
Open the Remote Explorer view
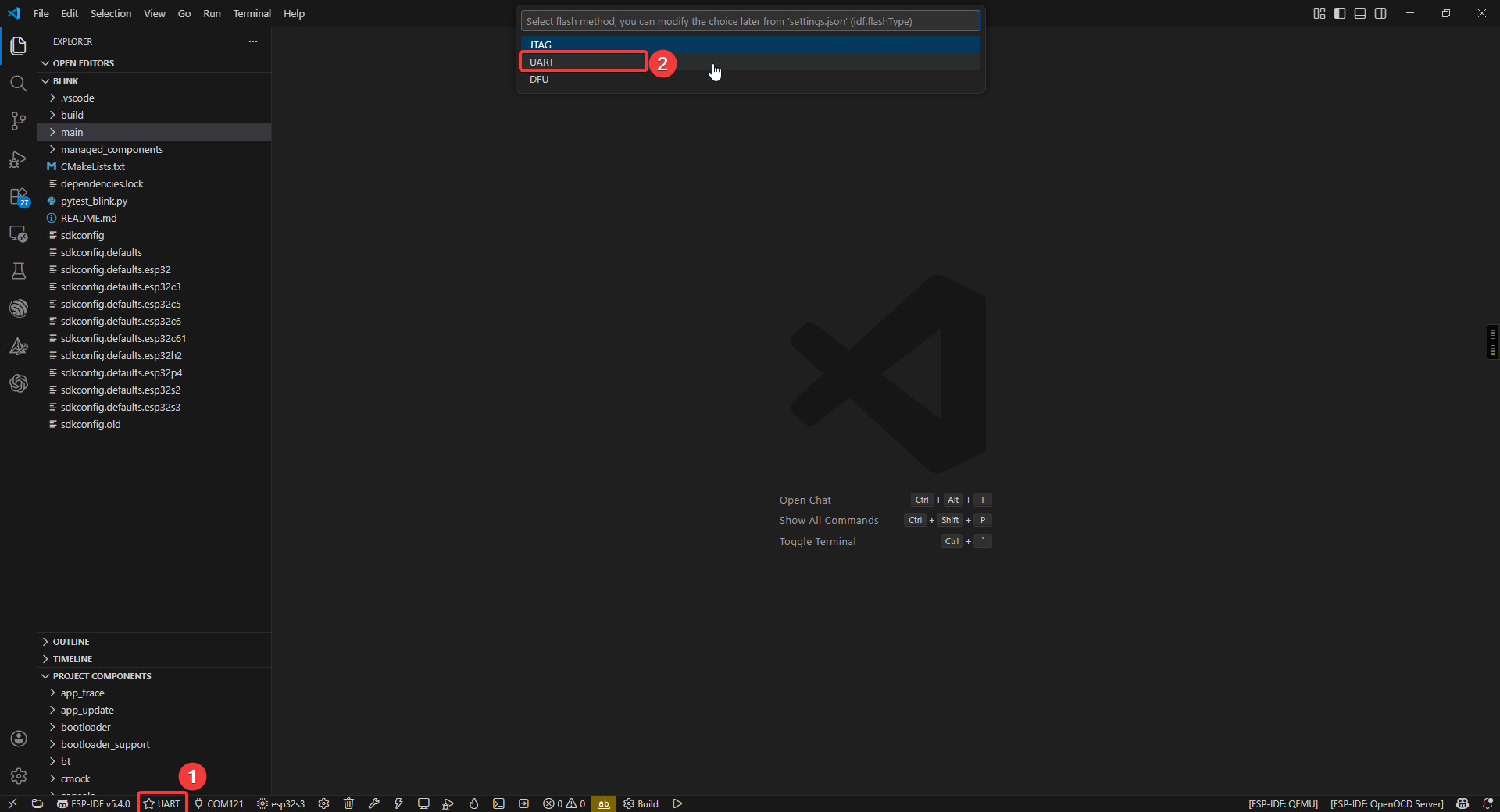[x=19, y=233]
